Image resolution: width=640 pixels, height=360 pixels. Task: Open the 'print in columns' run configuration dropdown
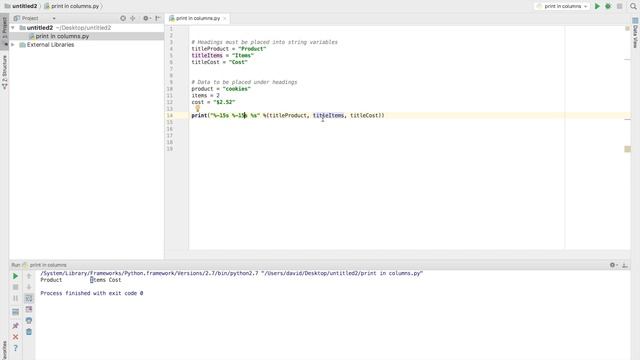coord(562,6)
